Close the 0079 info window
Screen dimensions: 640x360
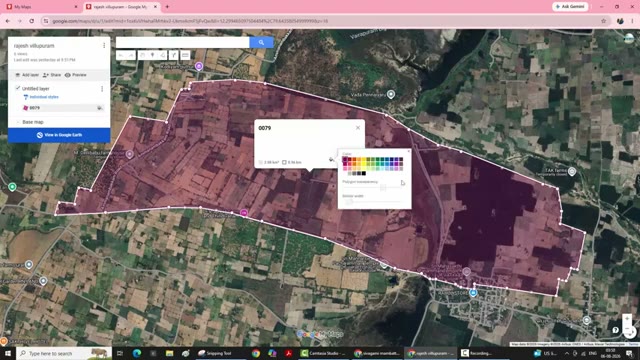coord(358,128)
